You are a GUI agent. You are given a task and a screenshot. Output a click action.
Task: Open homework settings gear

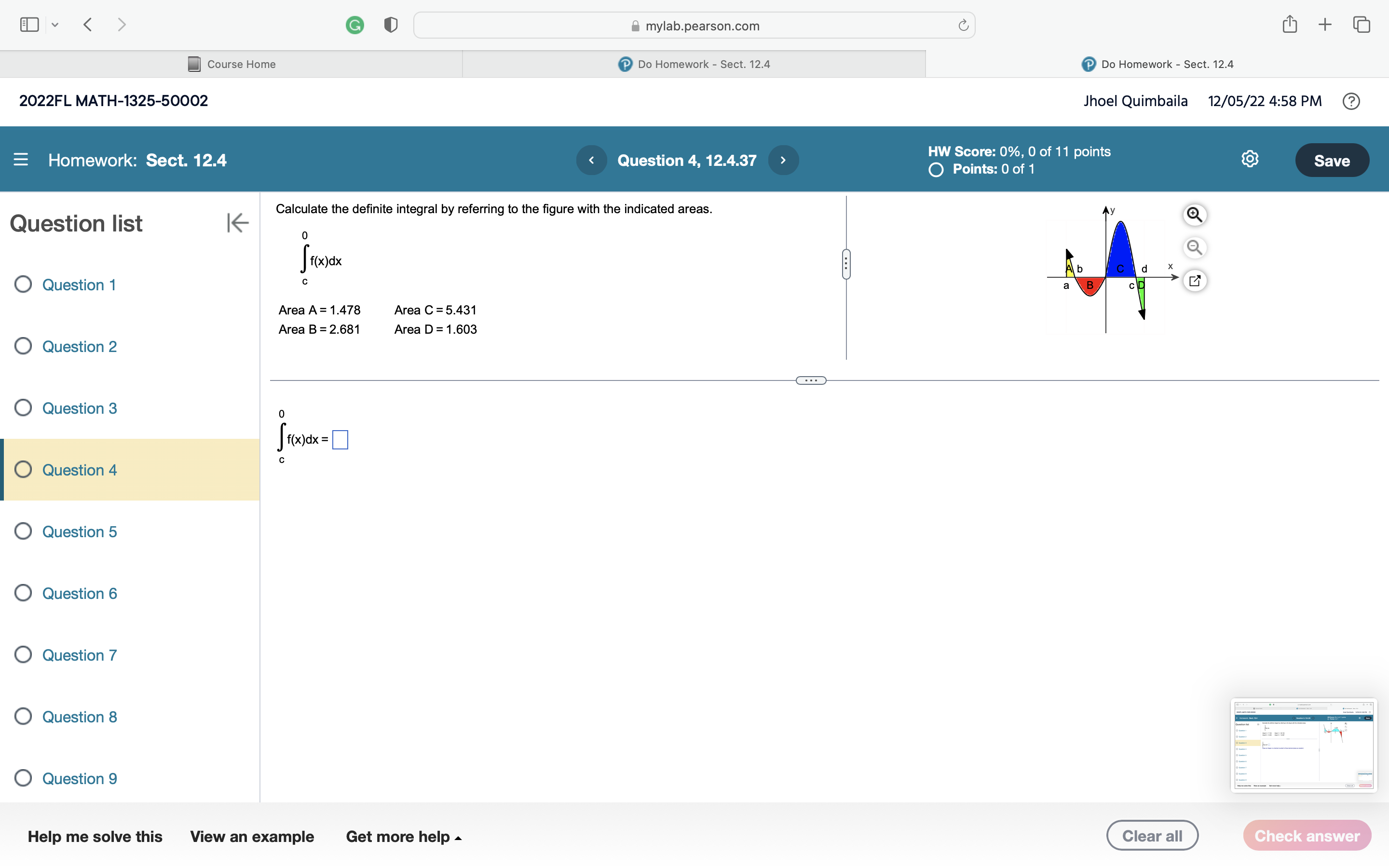(x=1250, y=159)
